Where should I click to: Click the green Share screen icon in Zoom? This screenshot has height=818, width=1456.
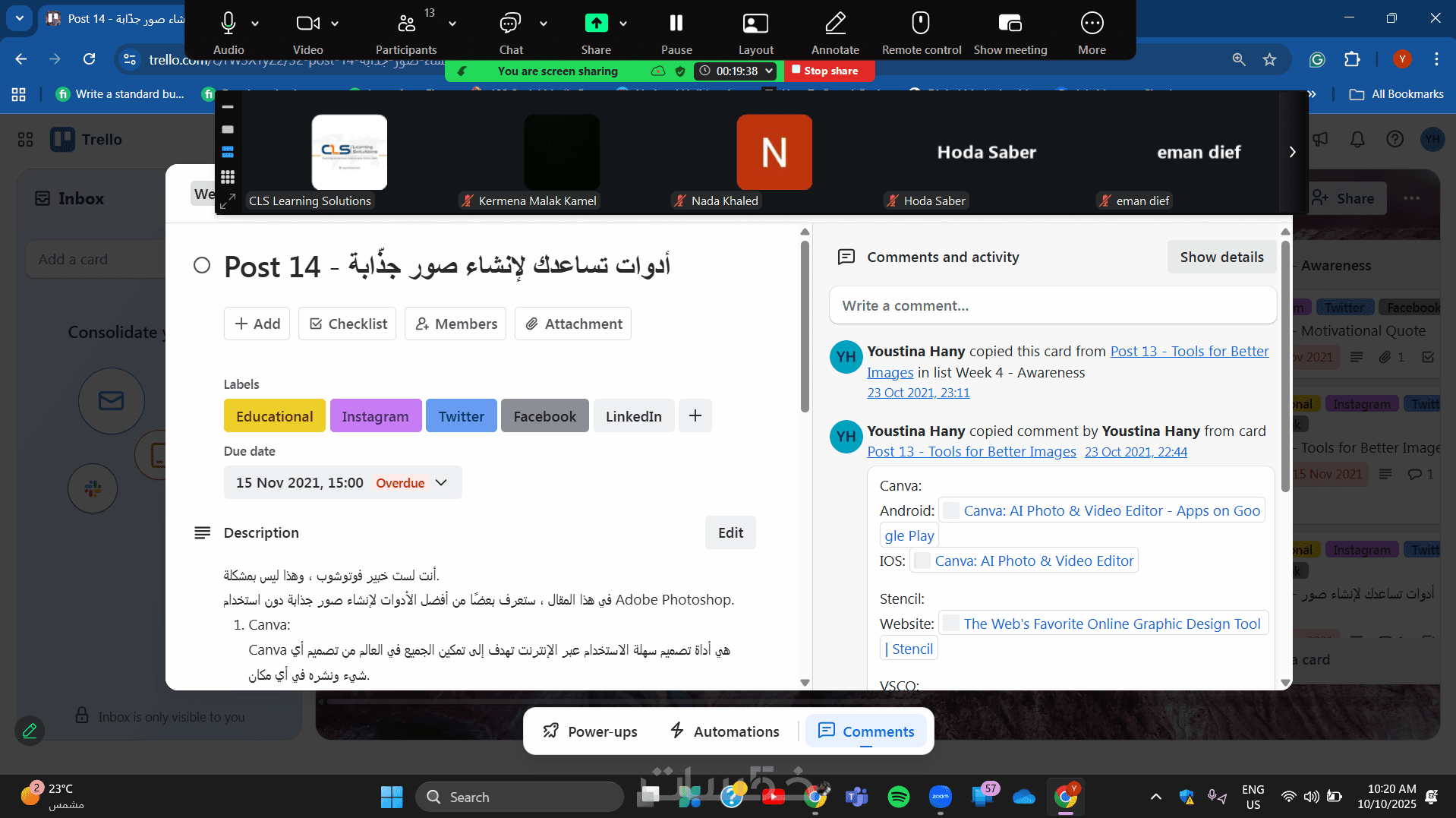pos(596,24)
